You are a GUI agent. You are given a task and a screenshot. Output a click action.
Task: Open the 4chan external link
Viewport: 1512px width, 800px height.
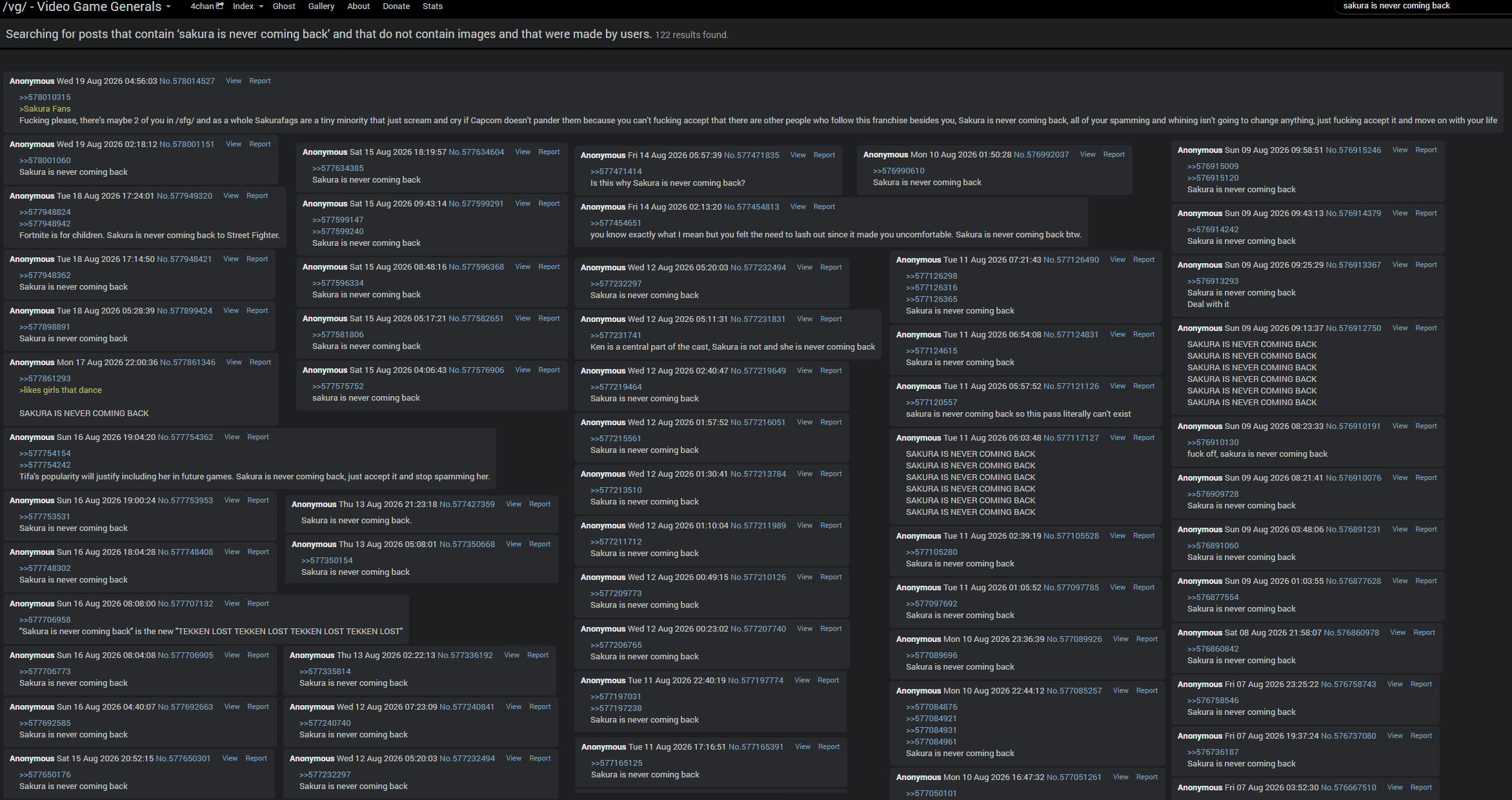[207, 6]
